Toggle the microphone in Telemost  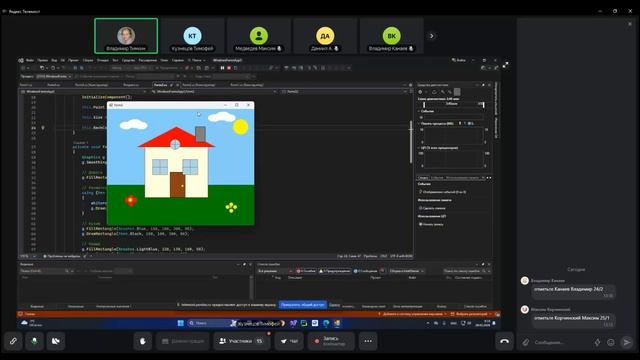tap(35, 341)
